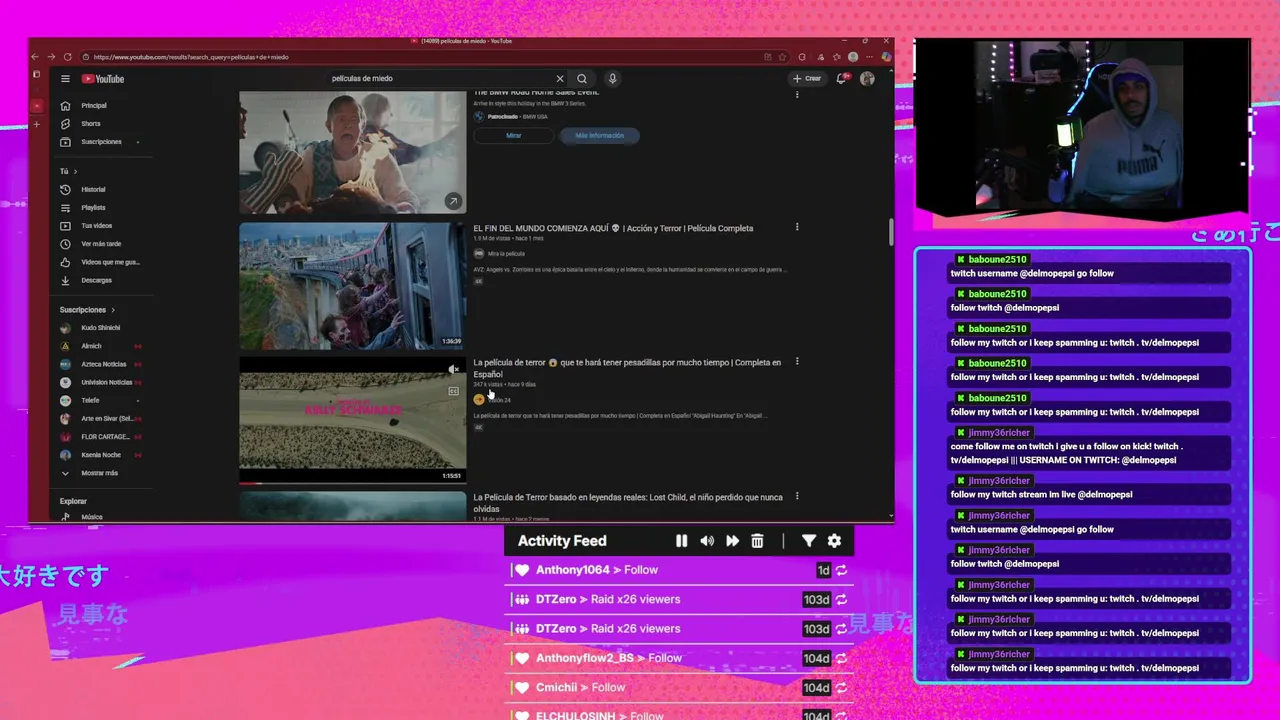This screenshot has height=720, width=1280.
Task: Replay the Cmichii Follow alert
Action: (x=842, y=688)
